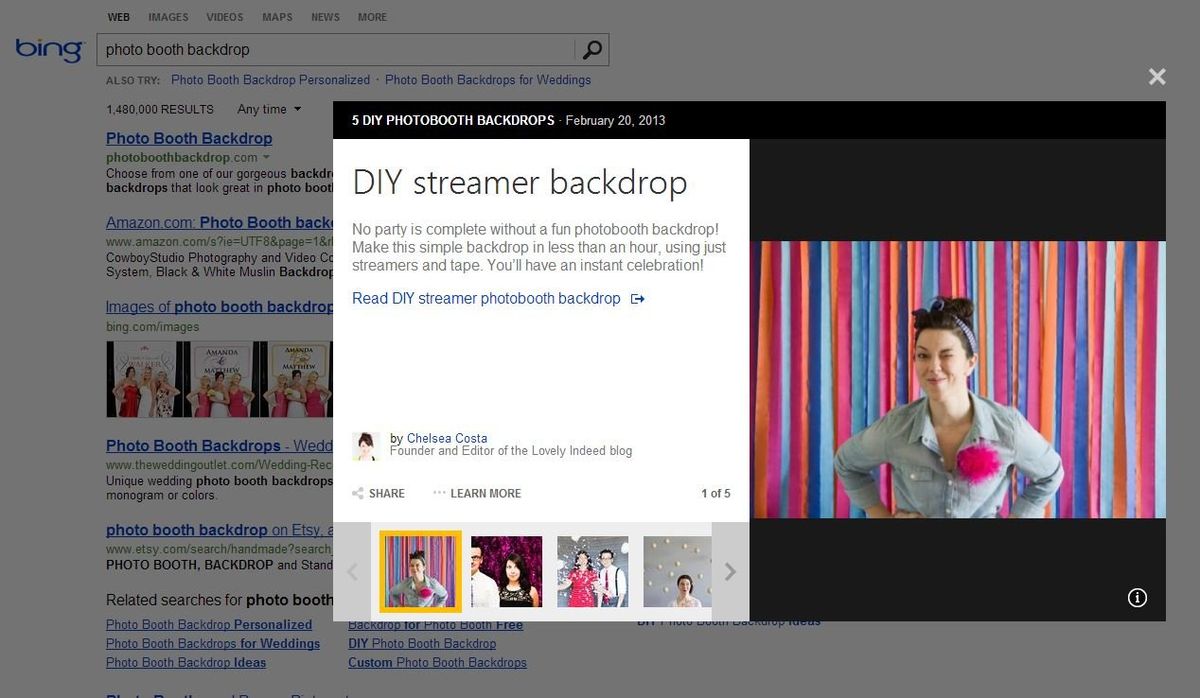
Task: Open the NEWS search section
Action: (x=325, y=17)
